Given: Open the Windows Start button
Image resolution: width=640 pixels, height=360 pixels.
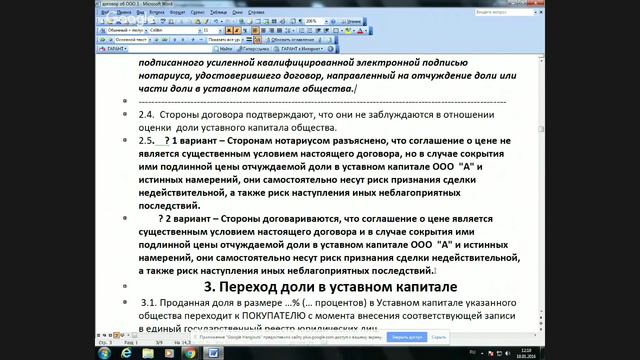Looking at the screenshot, I should [104, 353].
